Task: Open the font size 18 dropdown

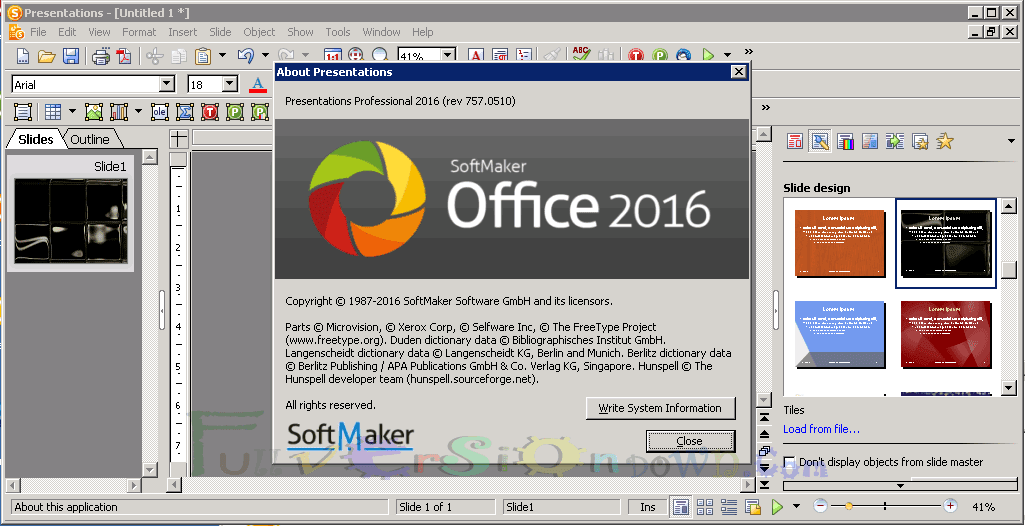Action: pos(229,84)
